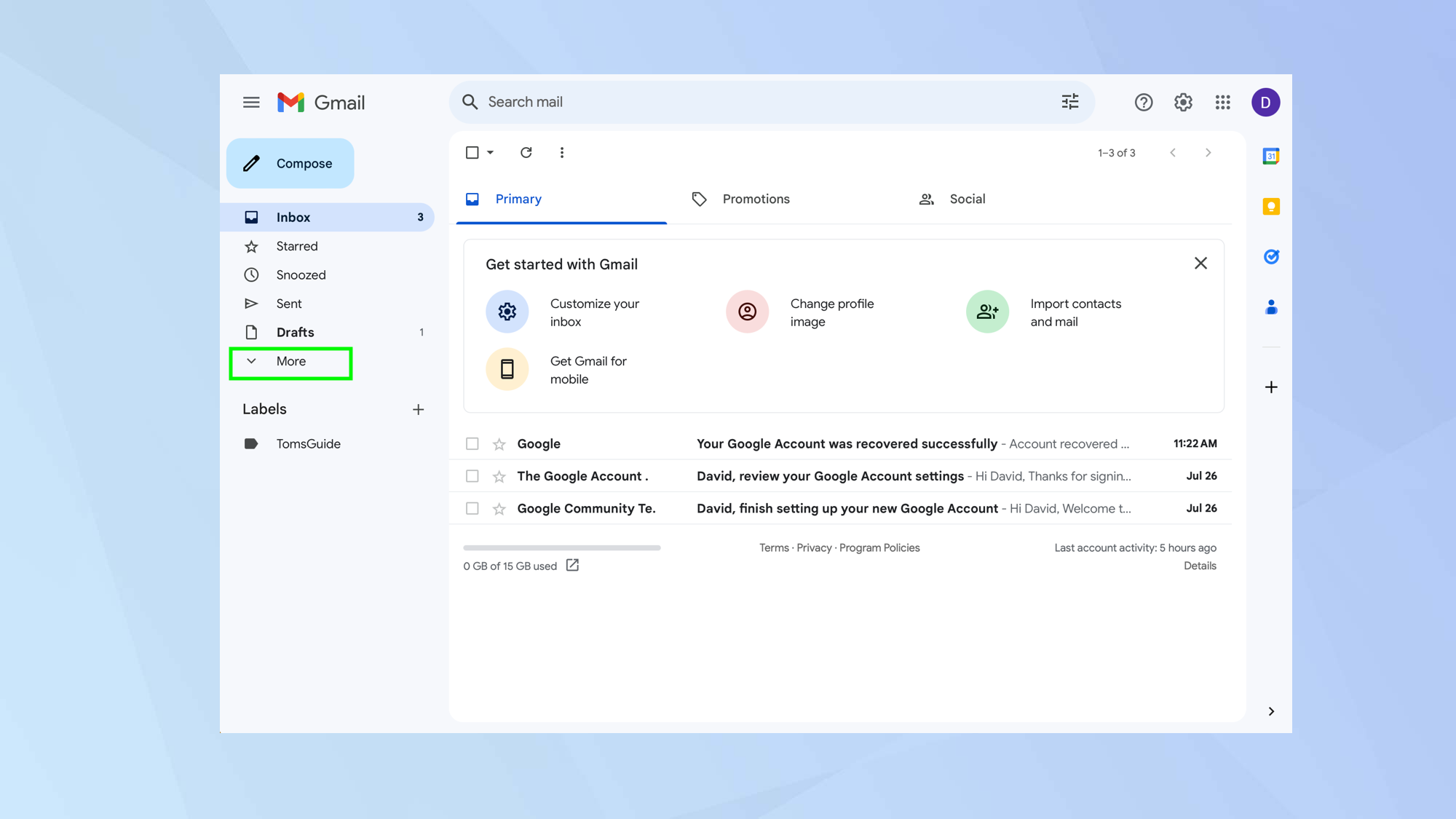
Task: Click the search magnifier icon
Action: point(470,102)
